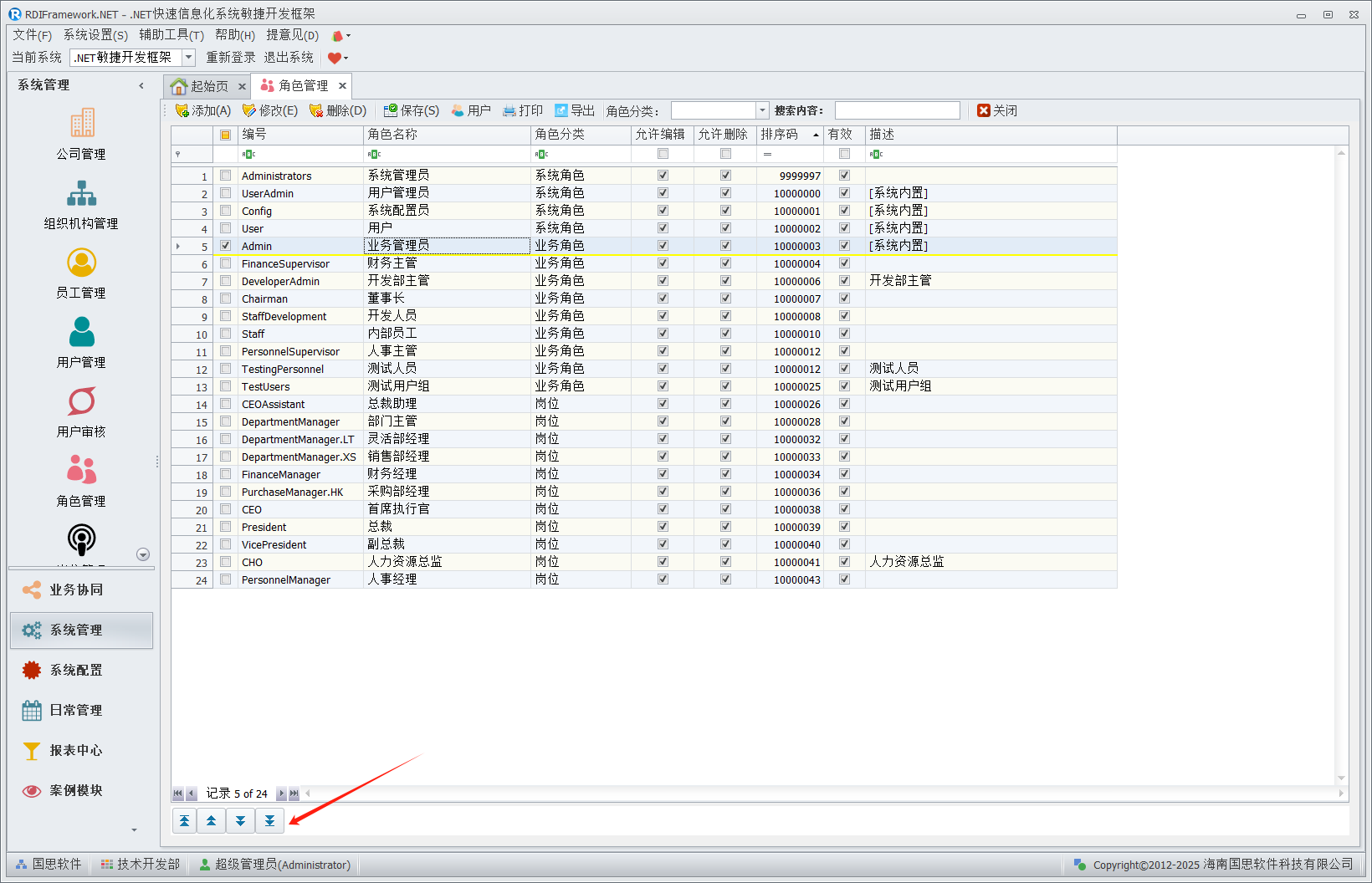Image resolution: width=1372 pixels, height=883 pixels.
Task: Toggle select-all checkbox in grid header
Action: [225, 135]
